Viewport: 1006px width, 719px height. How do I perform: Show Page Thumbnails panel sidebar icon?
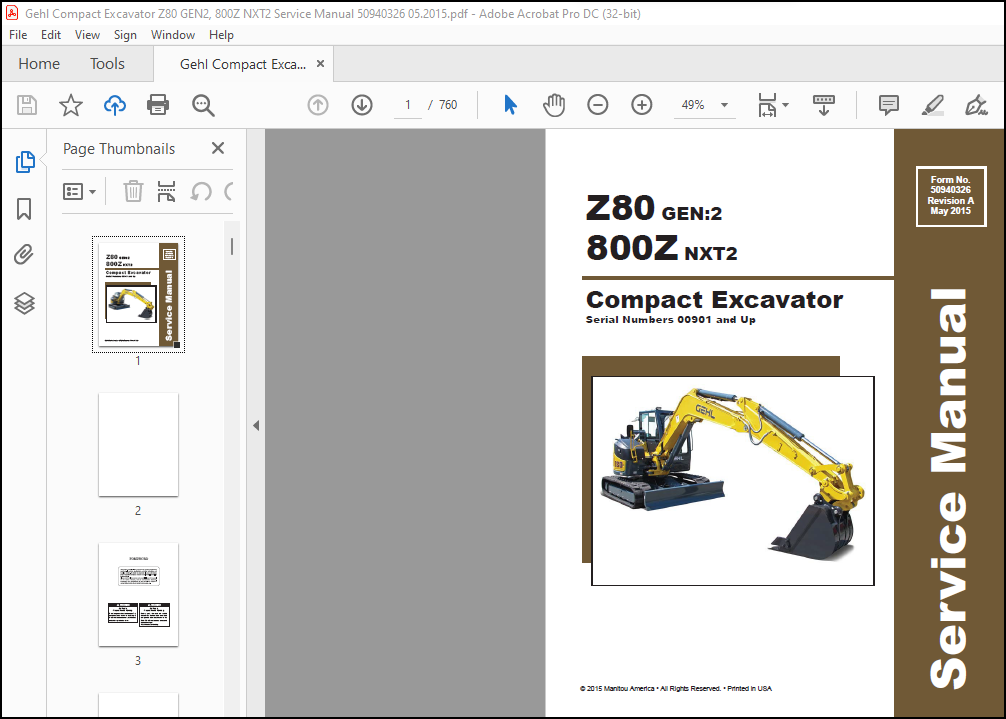(24, 162)
